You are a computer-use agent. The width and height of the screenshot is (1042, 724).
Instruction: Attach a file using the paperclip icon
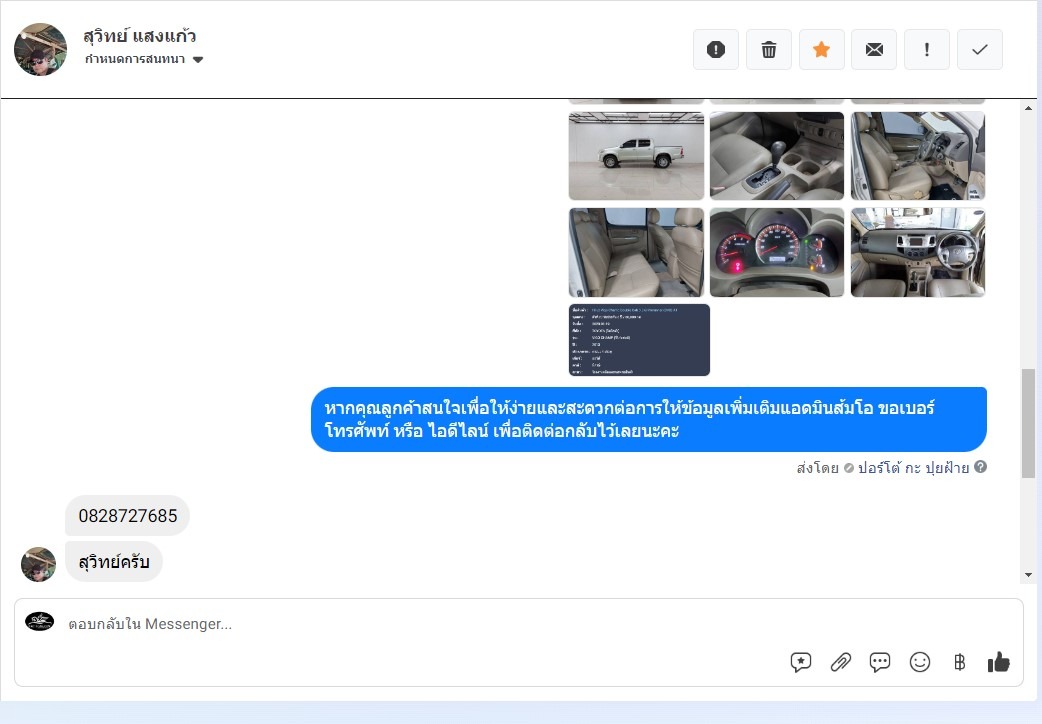pyautogui.click(x=841, y=662)
